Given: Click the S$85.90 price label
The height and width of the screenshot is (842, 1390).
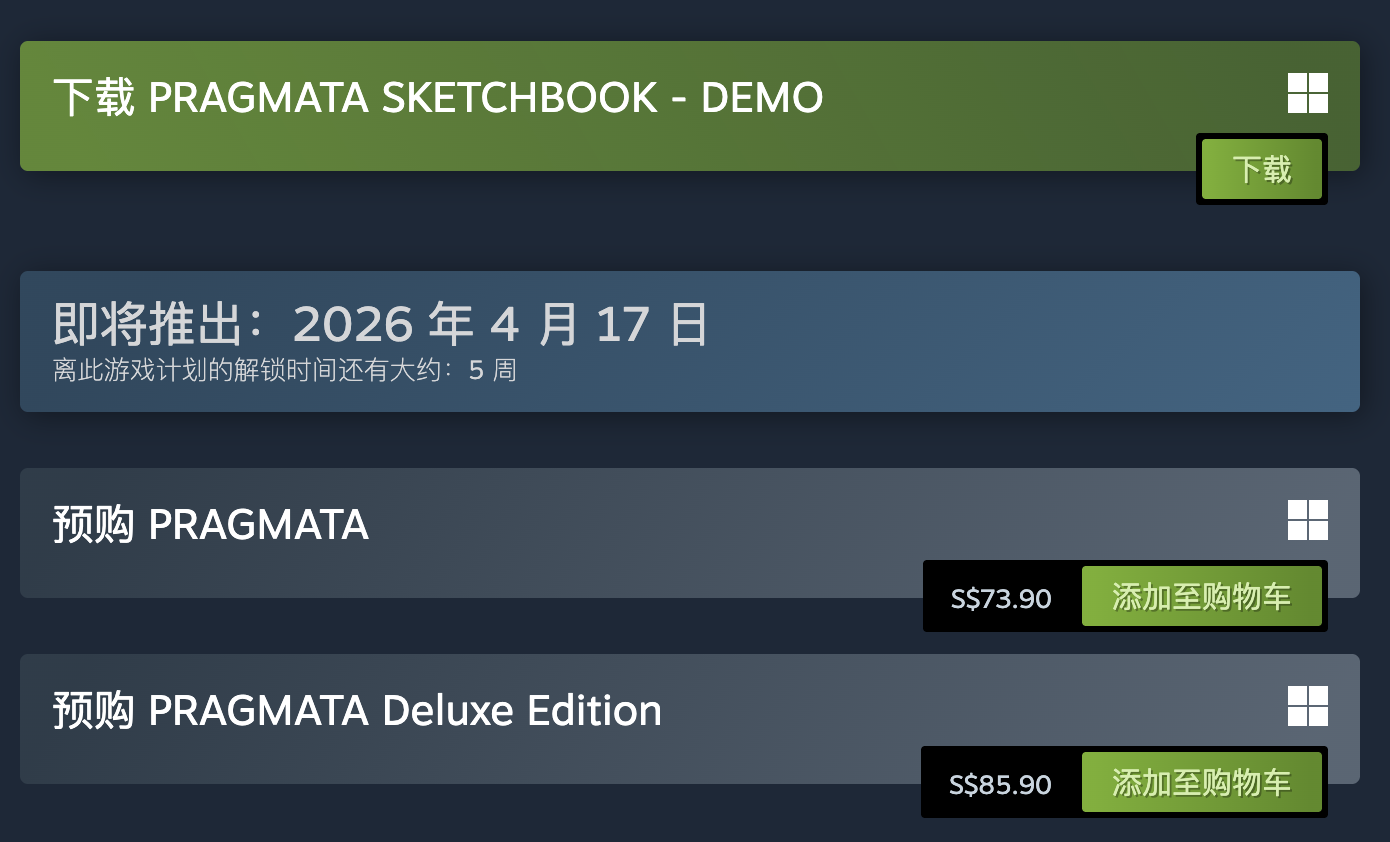Looking at the screenshot, I should [x=1000, y=785].
